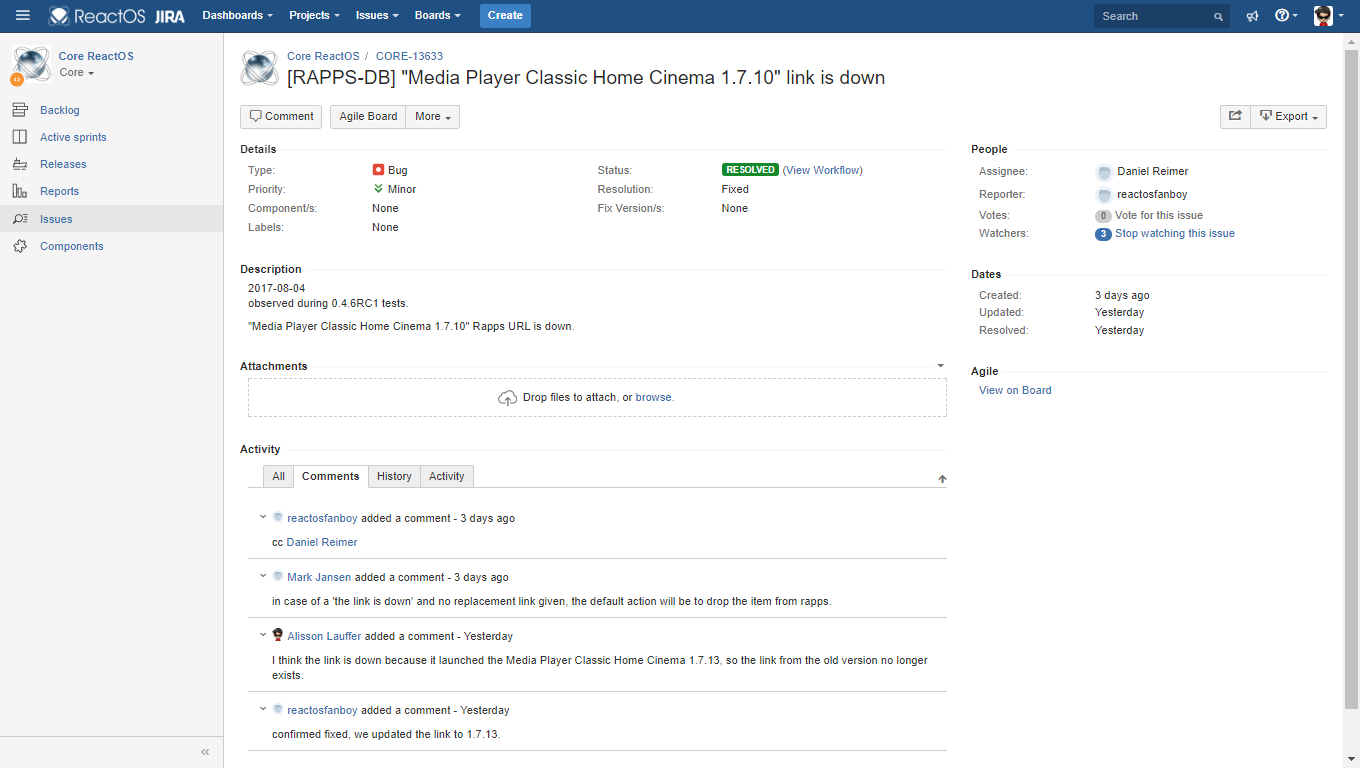
Task: Switch to the All activity tab
Action: [x=278, y=477]
